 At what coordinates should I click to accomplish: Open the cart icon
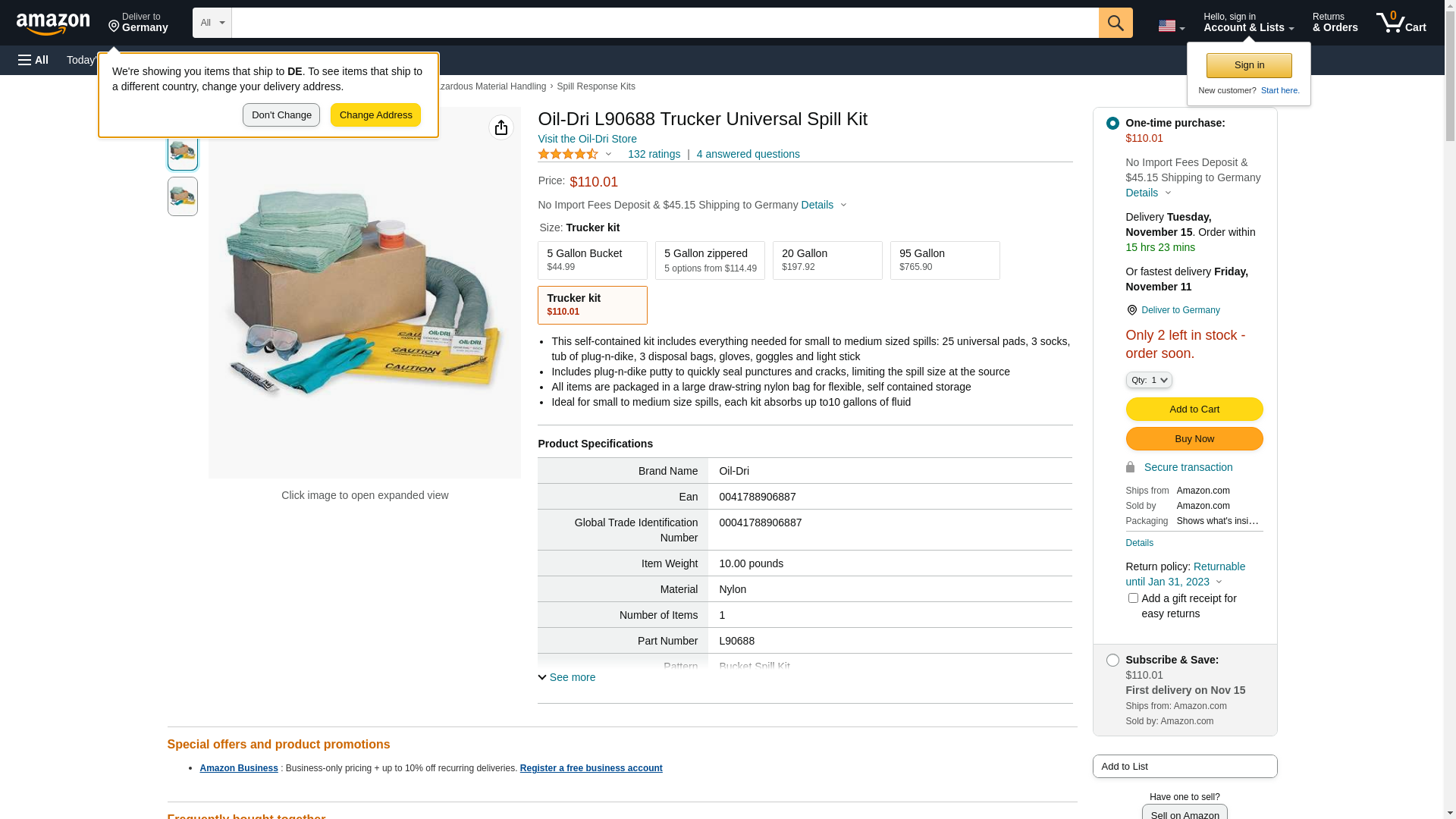point(1401,23)
